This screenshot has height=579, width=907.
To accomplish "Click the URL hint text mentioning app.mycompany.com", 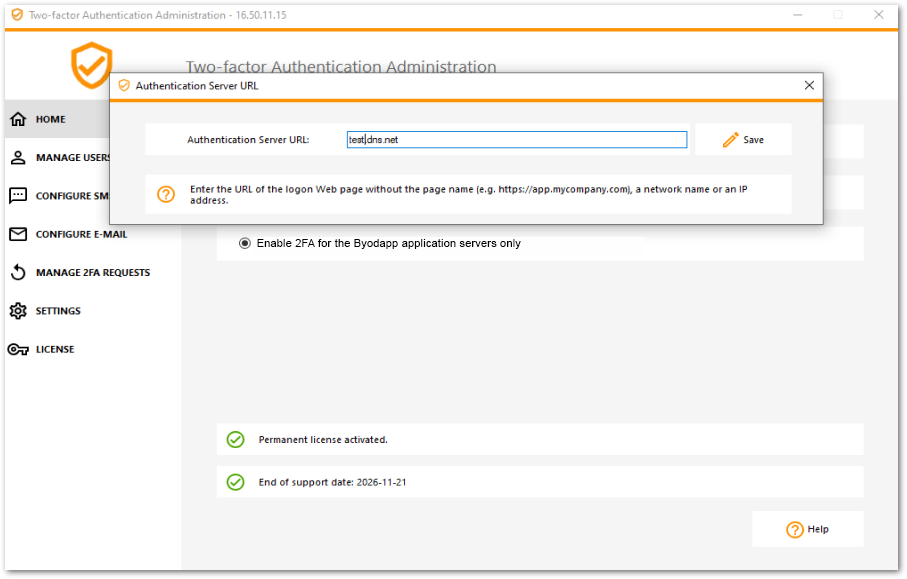I will pos(469,194).
